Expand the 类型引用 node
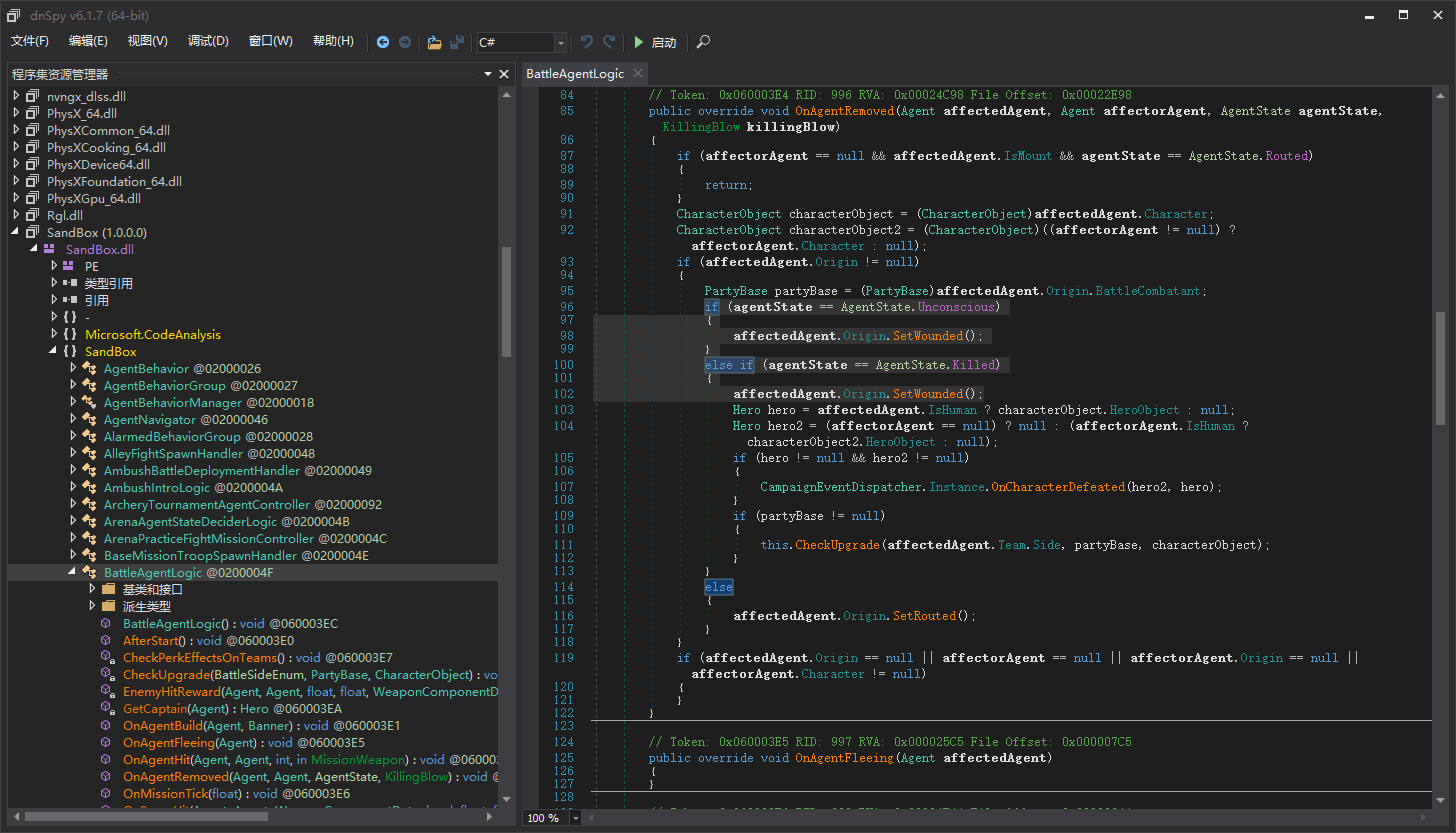1456x833 pixels. coord(54,283)
